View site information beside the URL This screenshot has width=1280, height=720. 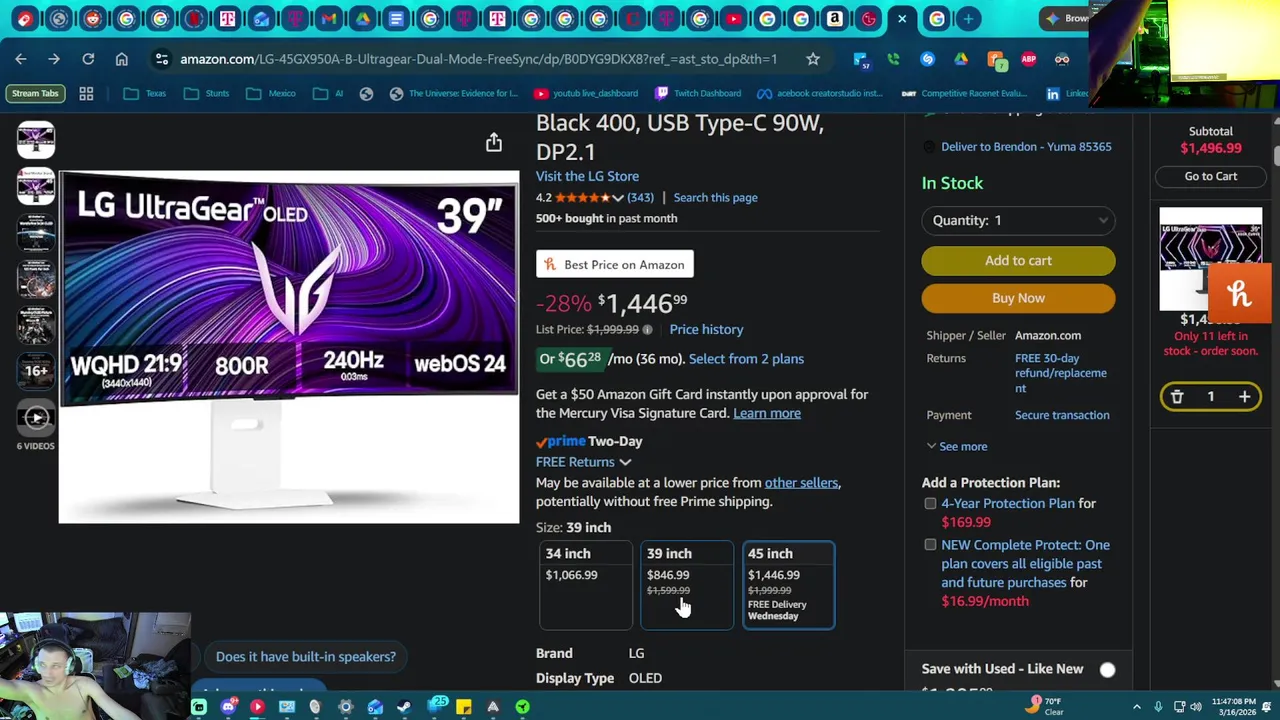tap(162, 59)
